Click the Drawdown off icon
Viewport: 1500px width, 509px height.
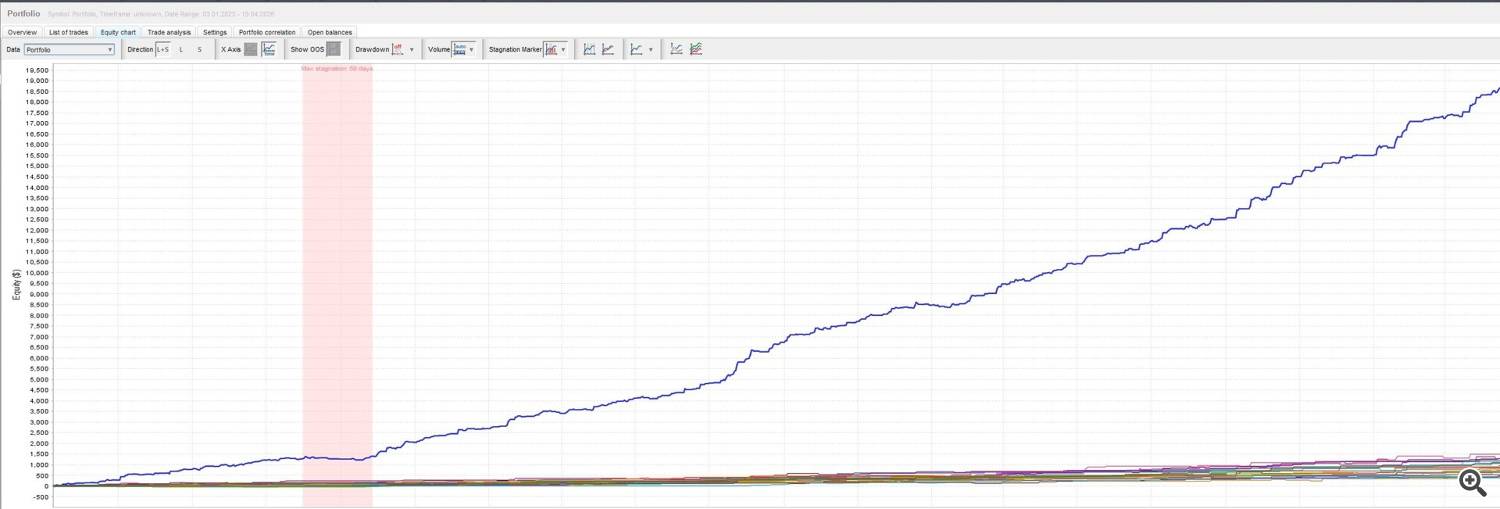pos(397,49)
